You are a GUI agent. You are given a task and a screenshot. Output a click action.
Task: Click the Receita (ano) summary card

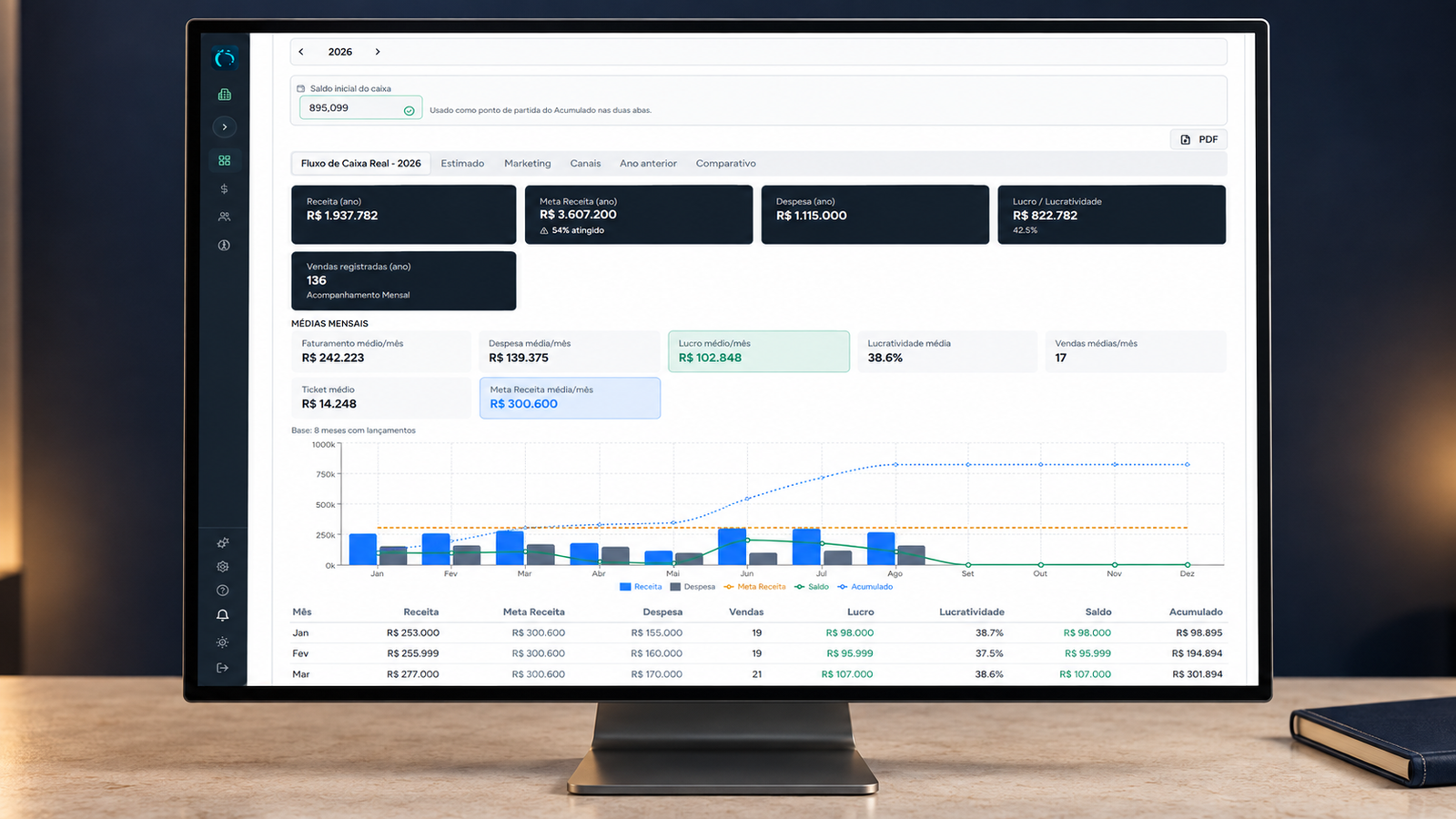tap(403, 215)
